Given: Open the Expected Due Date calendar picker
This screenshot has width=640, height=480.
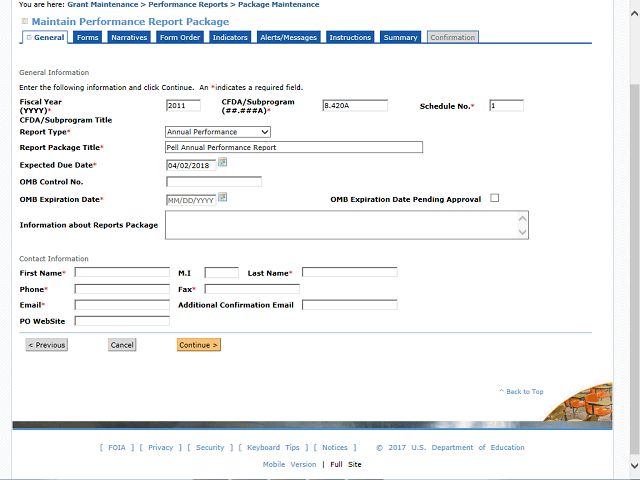Looking at the screenshot, I should click(222, 162).
